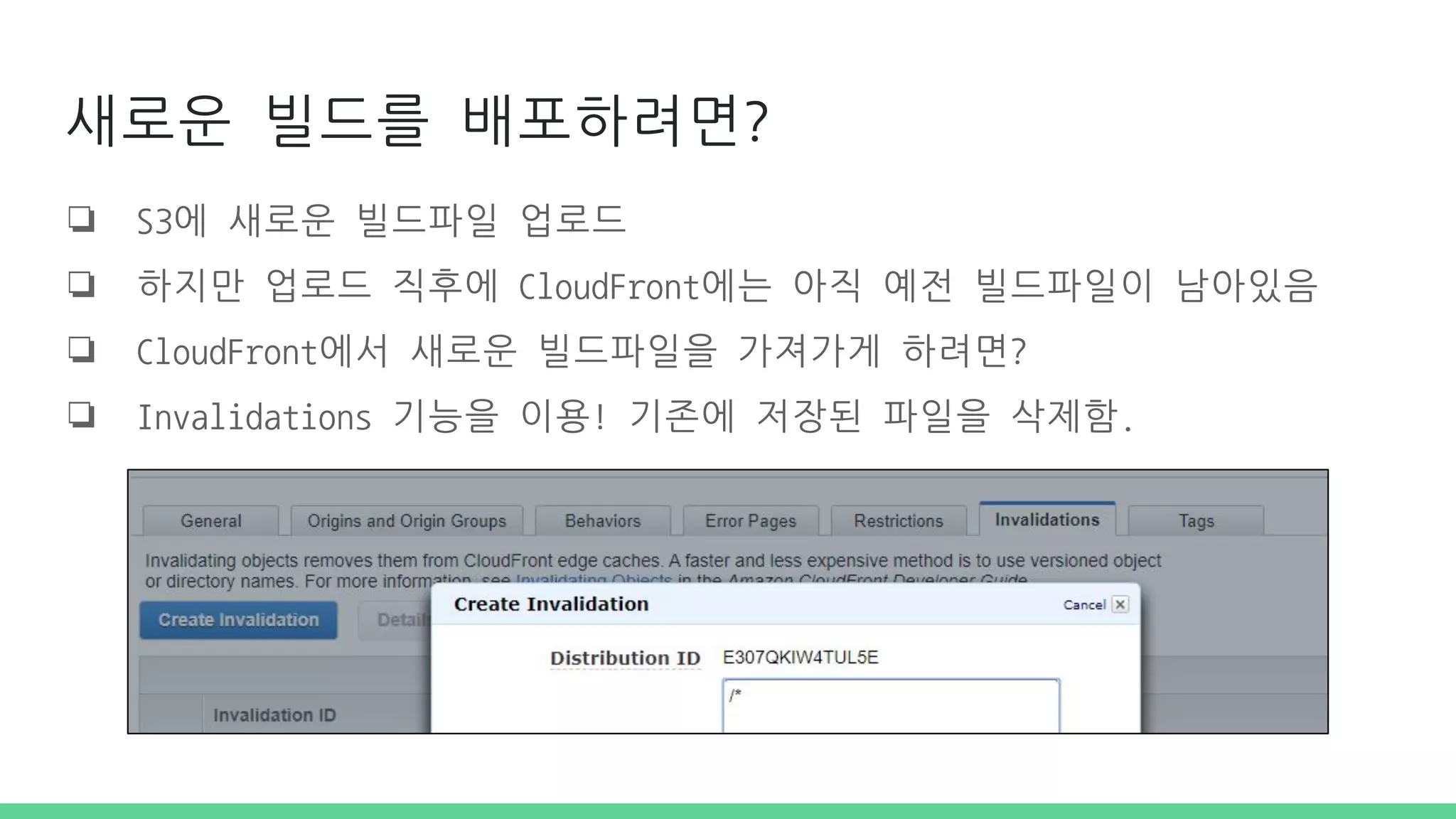The height and width of the screenshot is (819, 1456).
Task: Click the Create Invalidation button
Action: click(x=238, y=620)
